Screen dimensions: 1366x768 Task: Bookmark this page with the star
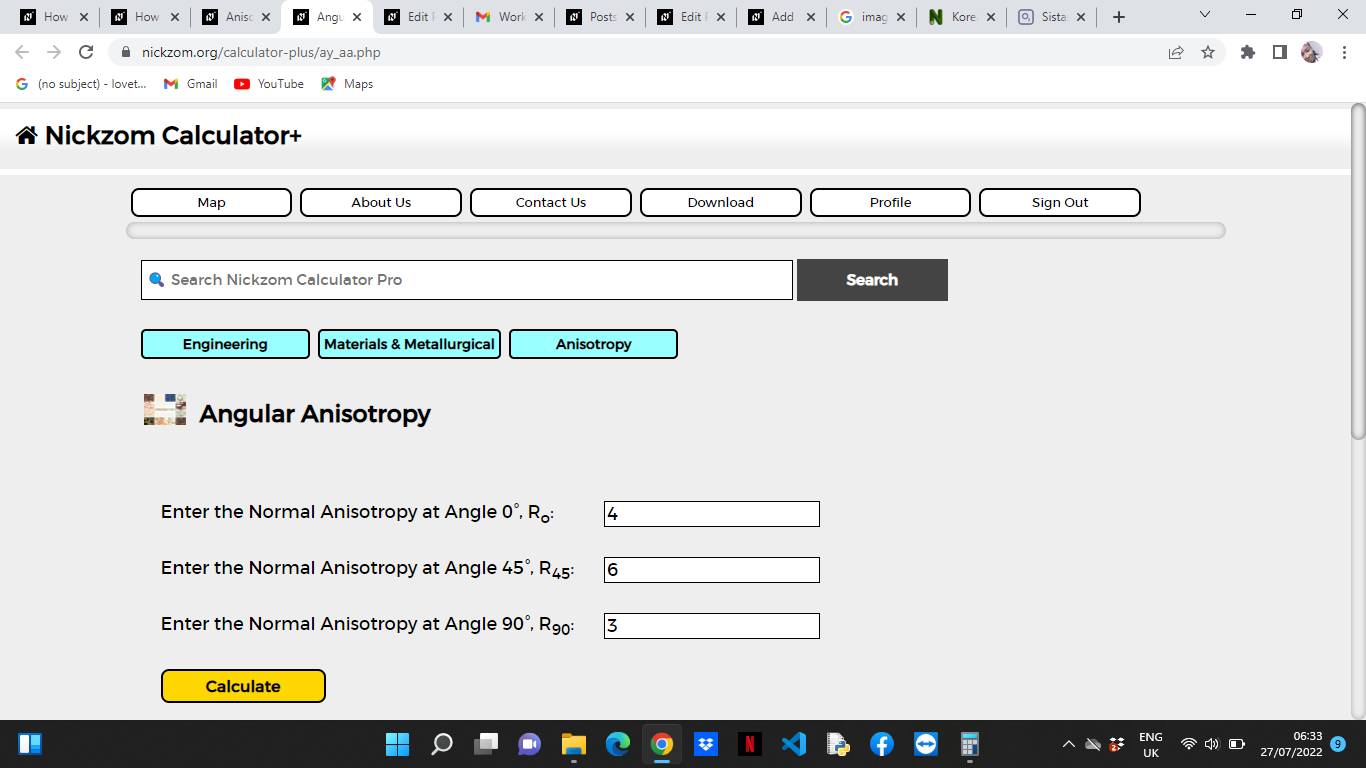click(1208, 52)
